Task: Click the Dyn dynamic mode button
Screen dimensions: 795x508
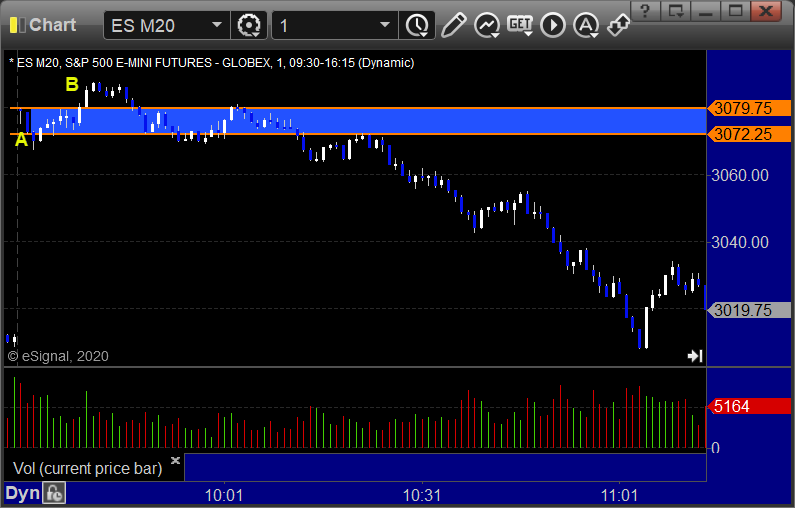Action: [x=22, y=493]
